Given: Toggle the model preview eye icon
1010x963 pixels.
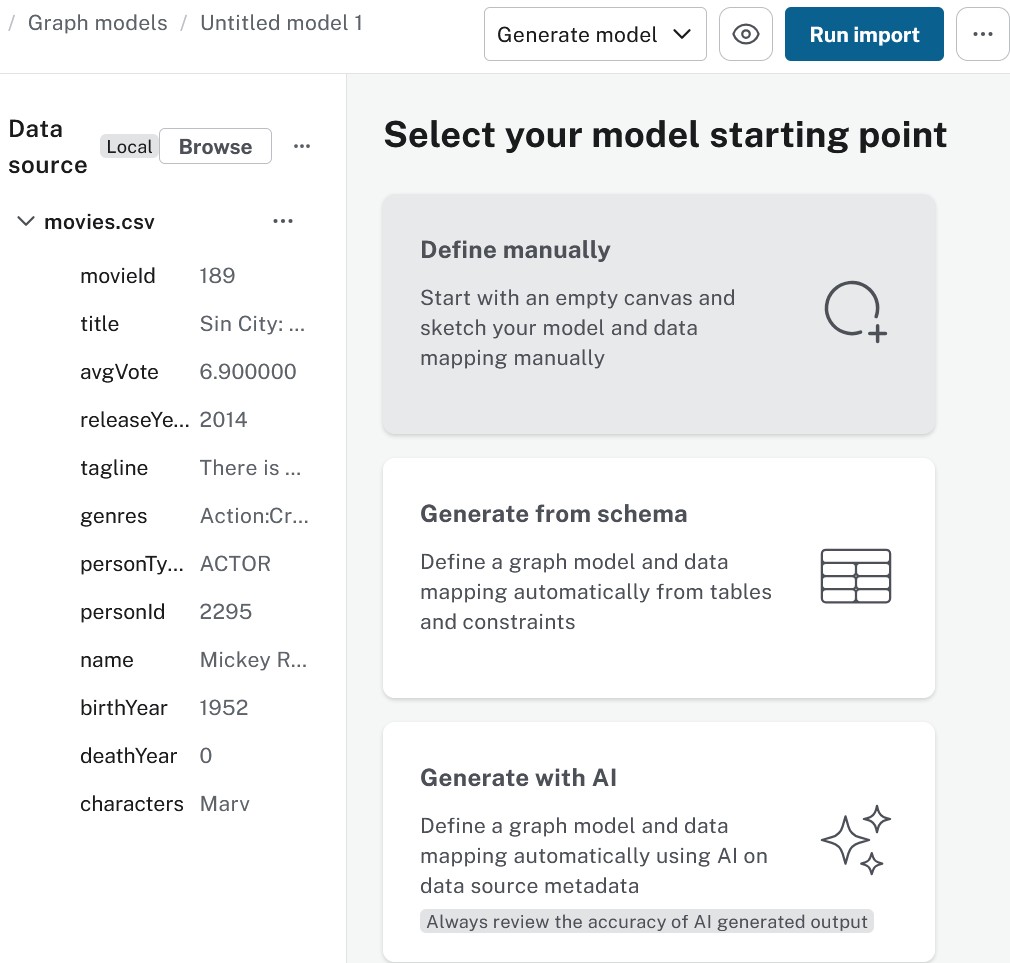Looking at the screenshot, I should pyautogui.click(x=746, y=33).
